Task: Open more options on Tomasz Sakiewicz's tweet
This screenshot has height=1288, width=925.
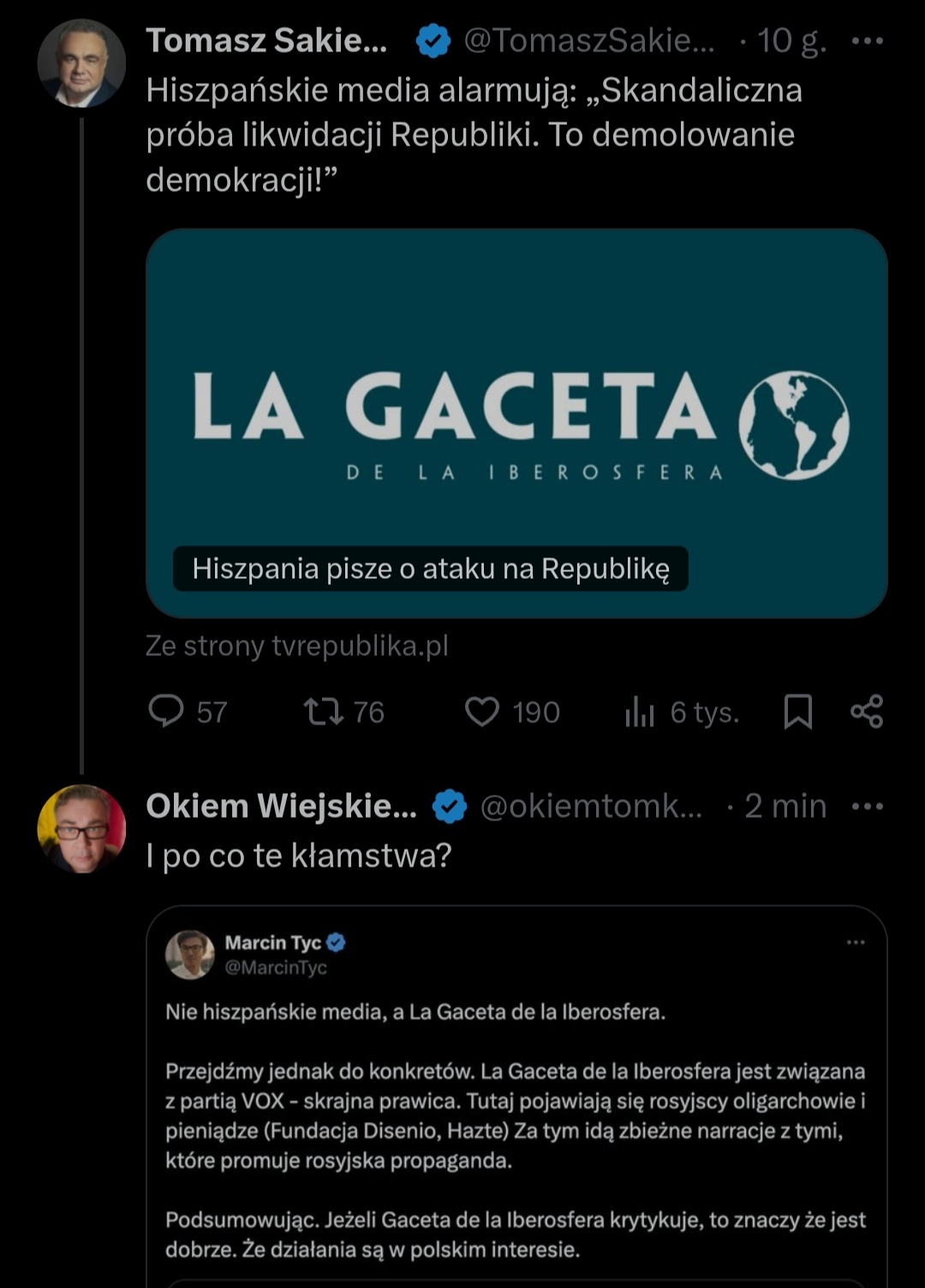Action: click(867, 40)
